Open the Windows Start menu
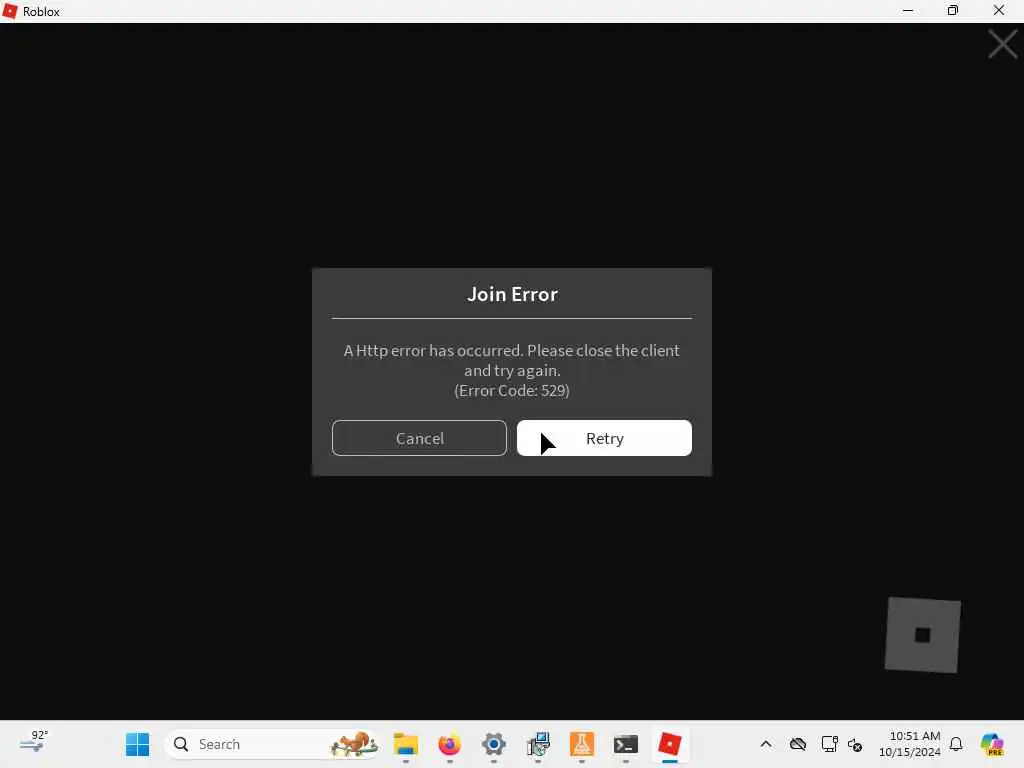The height and width of the screenshot is (768, 1024). pos(137,744)
